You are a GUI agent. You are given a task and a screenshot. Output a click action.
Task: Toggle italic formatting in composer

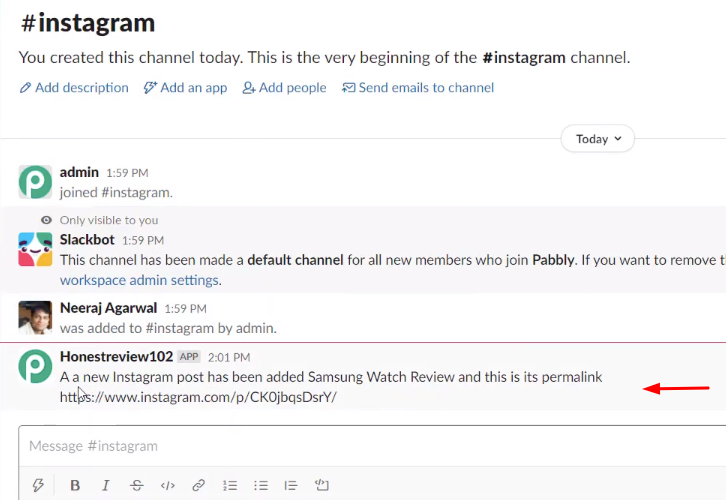coord(106,485)
